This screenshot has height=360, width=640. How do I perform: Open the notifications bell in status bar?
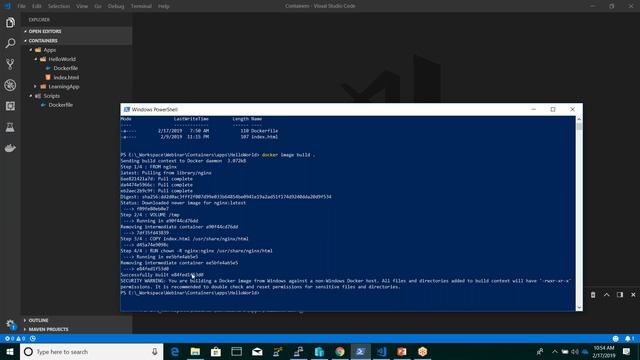[629, 338]
